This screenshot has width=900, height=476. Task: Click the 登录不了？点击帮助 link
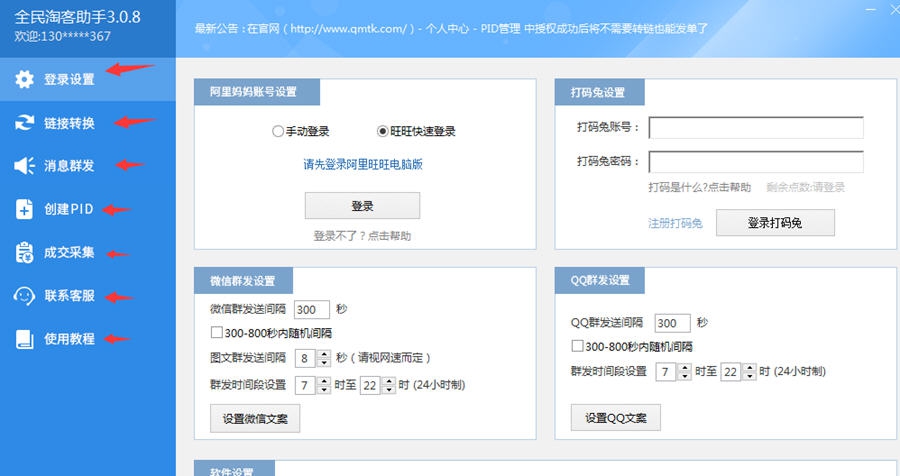(362, 235)
